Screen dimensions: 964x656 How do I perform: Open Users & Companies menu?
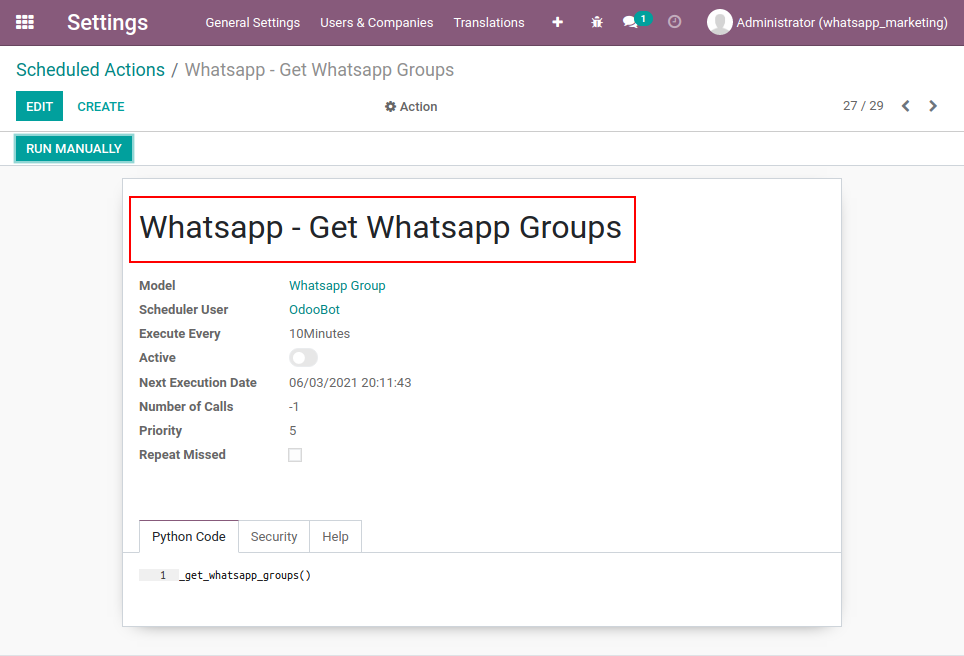(x=376, y=22)
